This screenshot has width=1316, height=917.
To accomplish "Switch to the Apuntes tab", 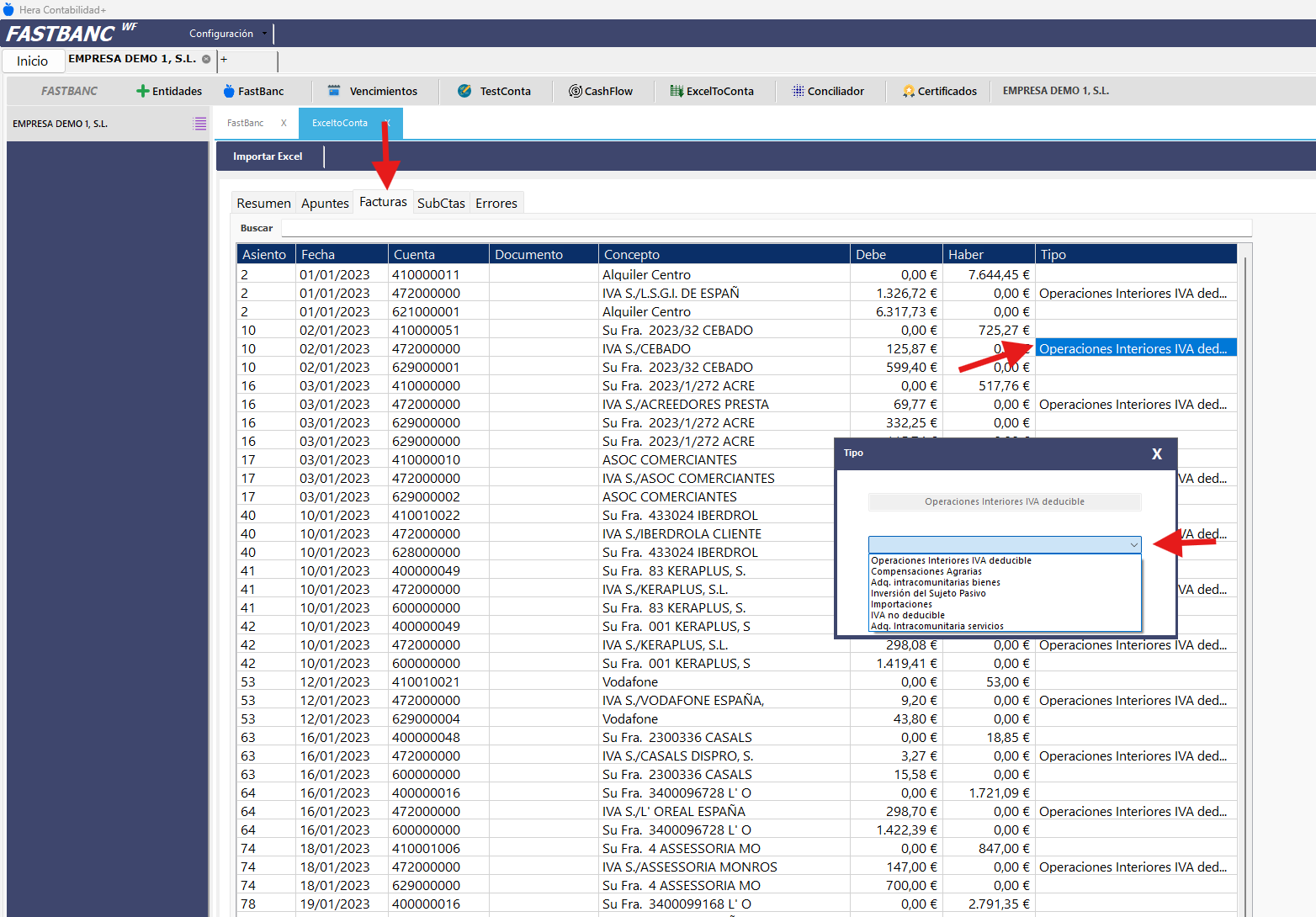I will (325, 204).
